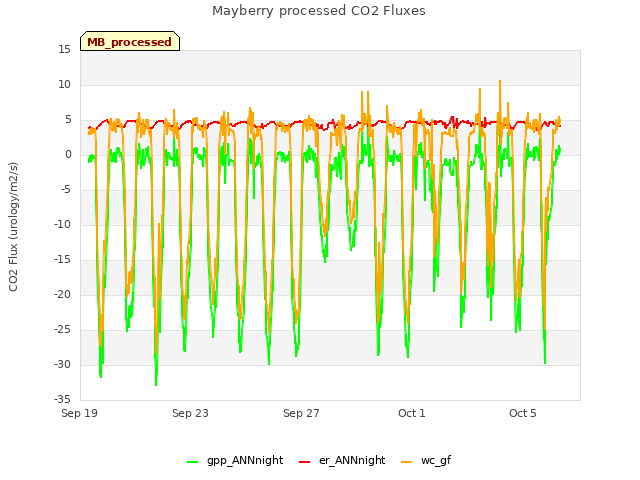640x480 pixels.
Task: Click x-axis label Oct 5
Action: click(523, 413)
